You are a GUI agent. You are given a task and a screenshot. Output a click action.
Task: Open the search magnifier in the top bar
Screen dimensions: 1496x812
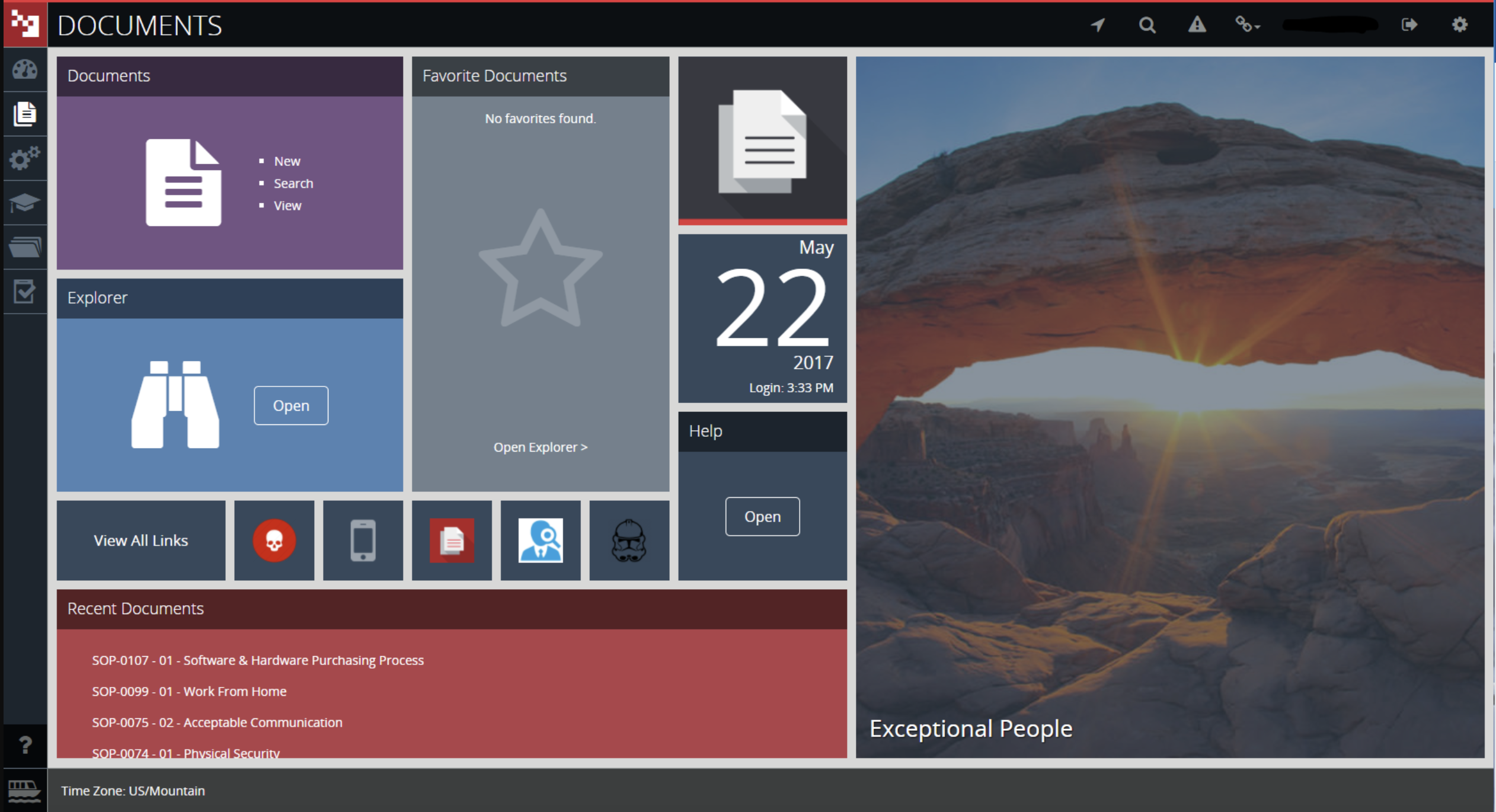click(x=1147, y=25)
